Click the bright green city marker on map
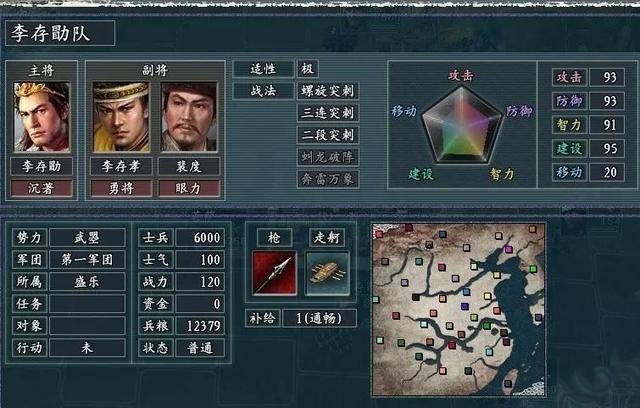The height and width of the screenshot is (408, 640). 533,269
